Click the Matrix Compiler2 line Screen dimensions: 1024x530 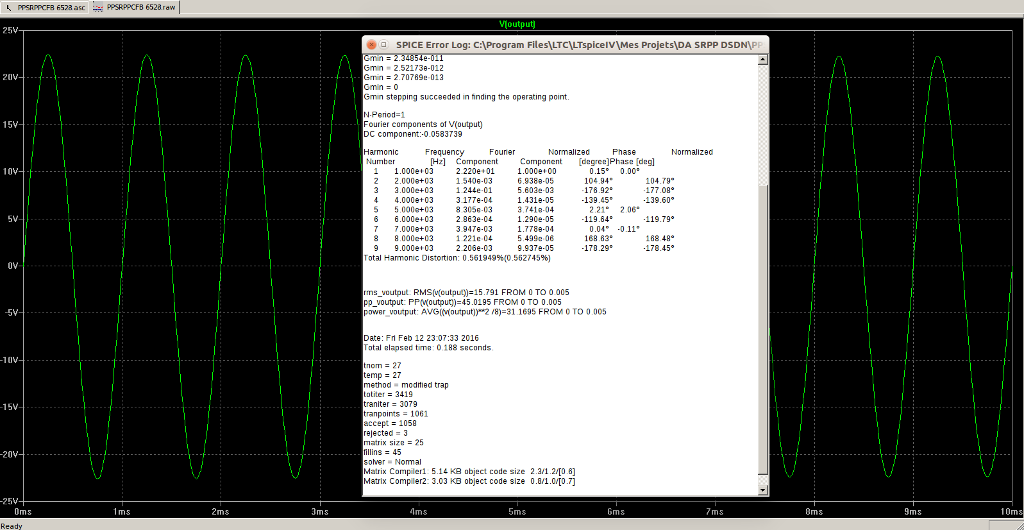click(x=469, y=481)
